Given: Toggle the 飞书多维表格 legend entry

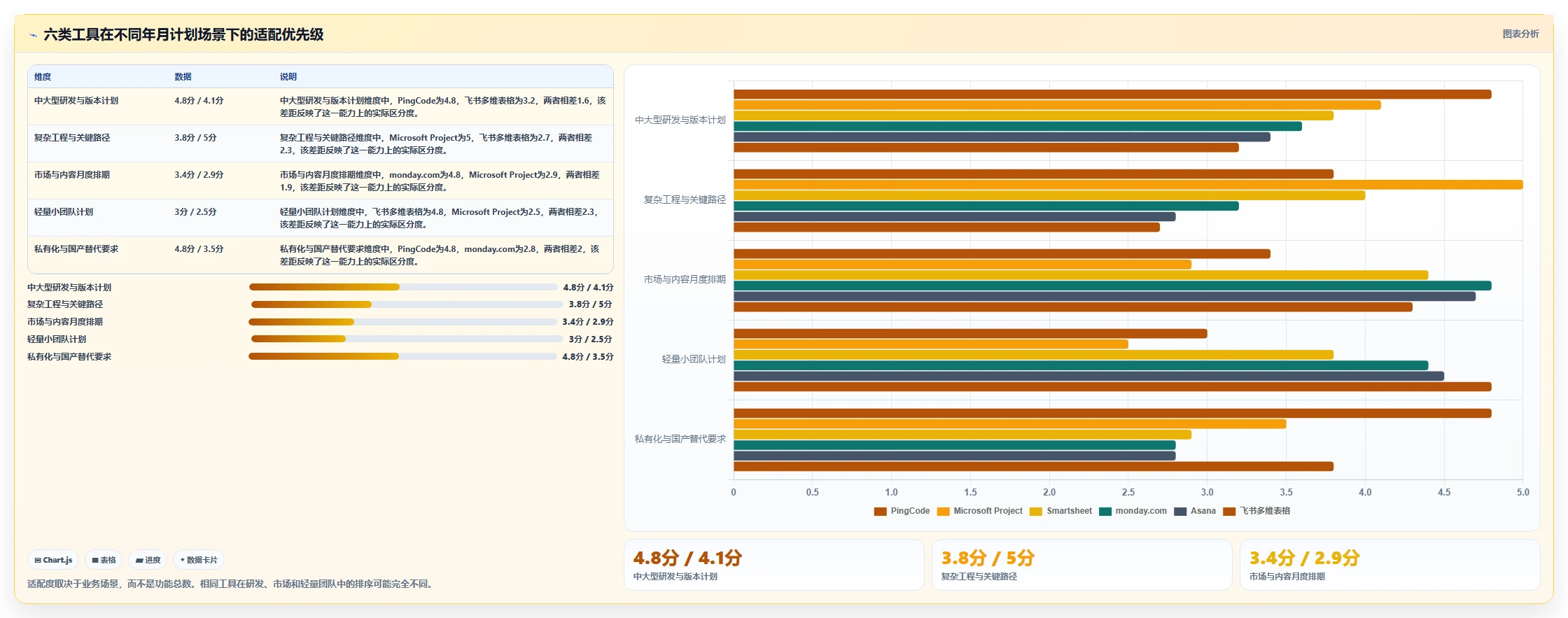Looking at the screenshot, I should pos(1256,511).
